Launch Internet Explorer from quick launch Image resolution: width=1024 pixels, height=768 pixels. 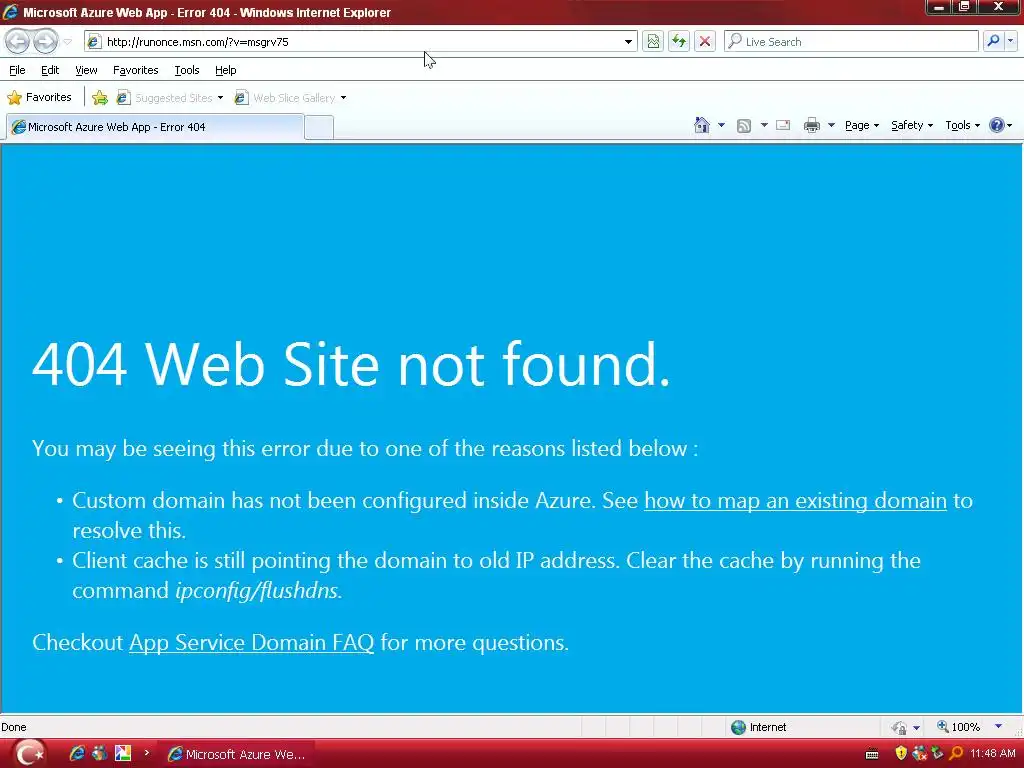(x=77, y=754)
